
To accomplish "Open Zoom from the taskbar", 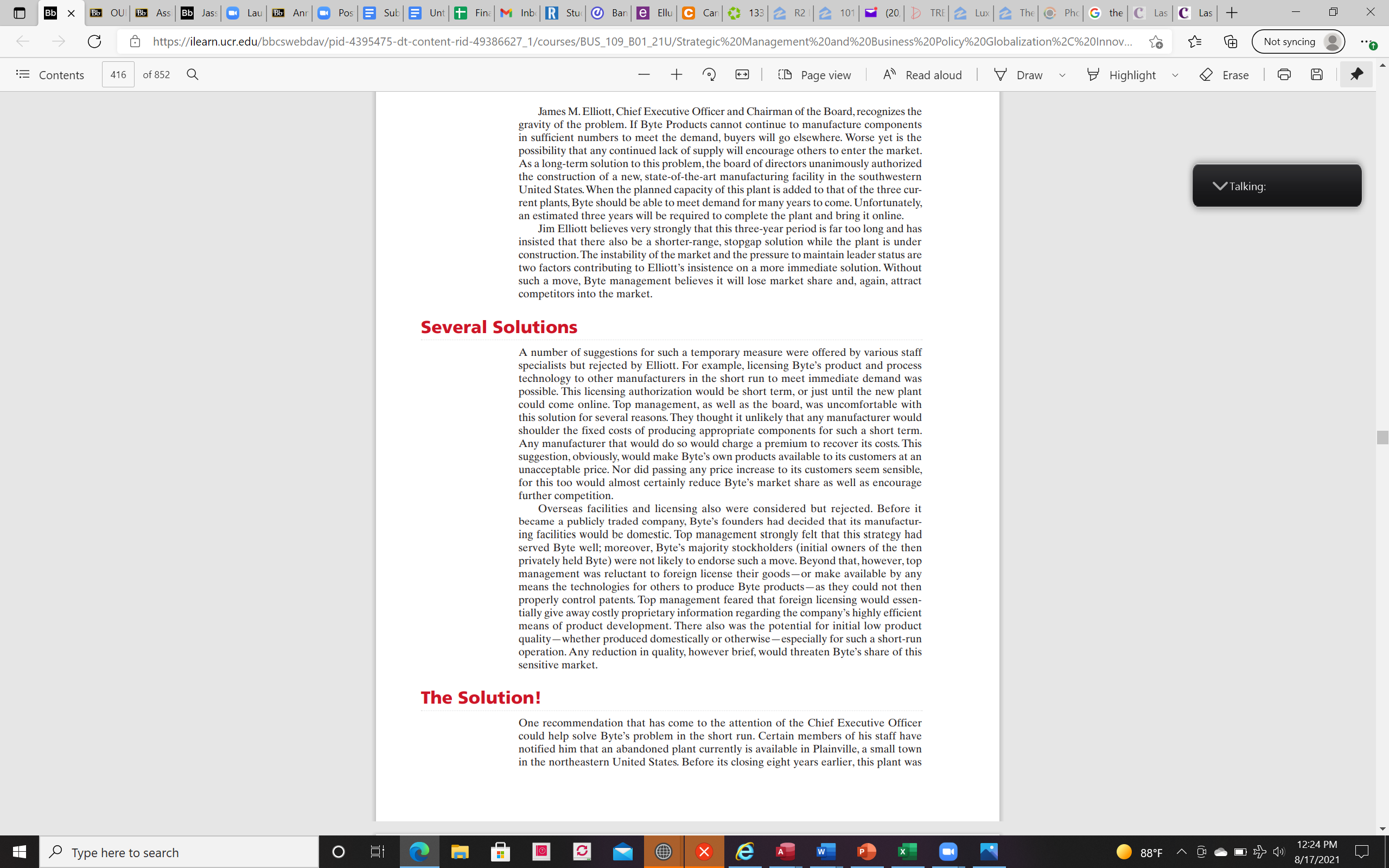I will coord(948,852).
